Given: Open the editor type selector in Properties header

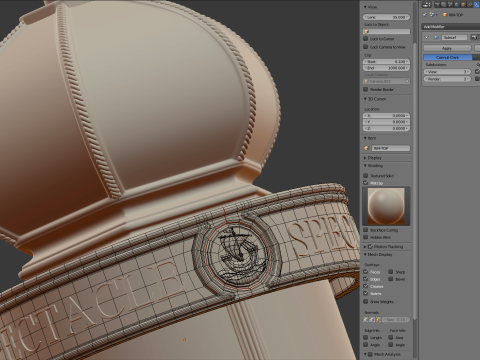Looking at the screenshot, I should [427, 5].
